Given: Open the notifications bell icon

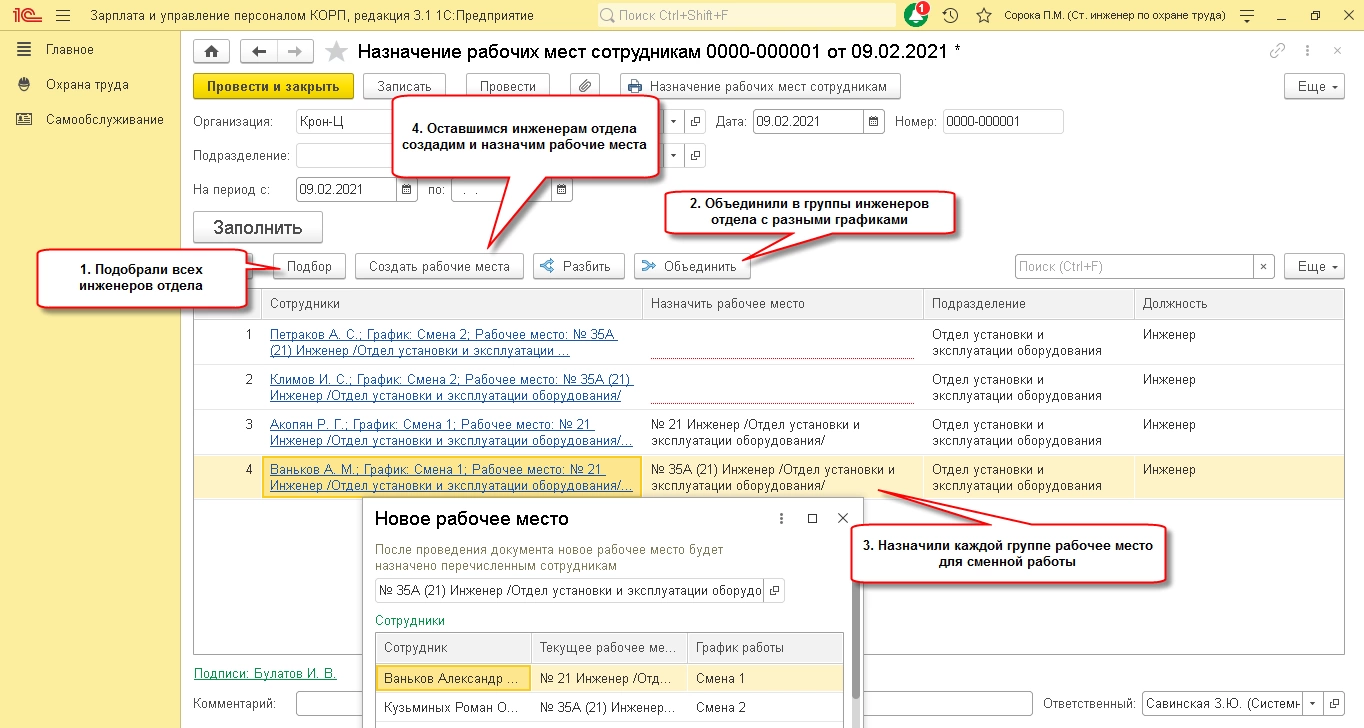Looking at the screenshot, I should [915, 16].
